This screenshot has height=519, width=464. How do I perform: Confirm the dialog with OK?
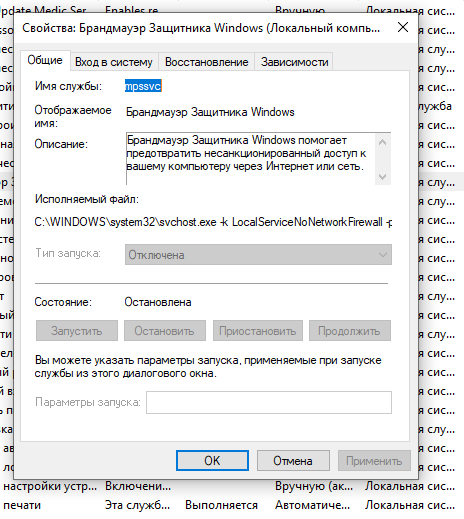212,461
